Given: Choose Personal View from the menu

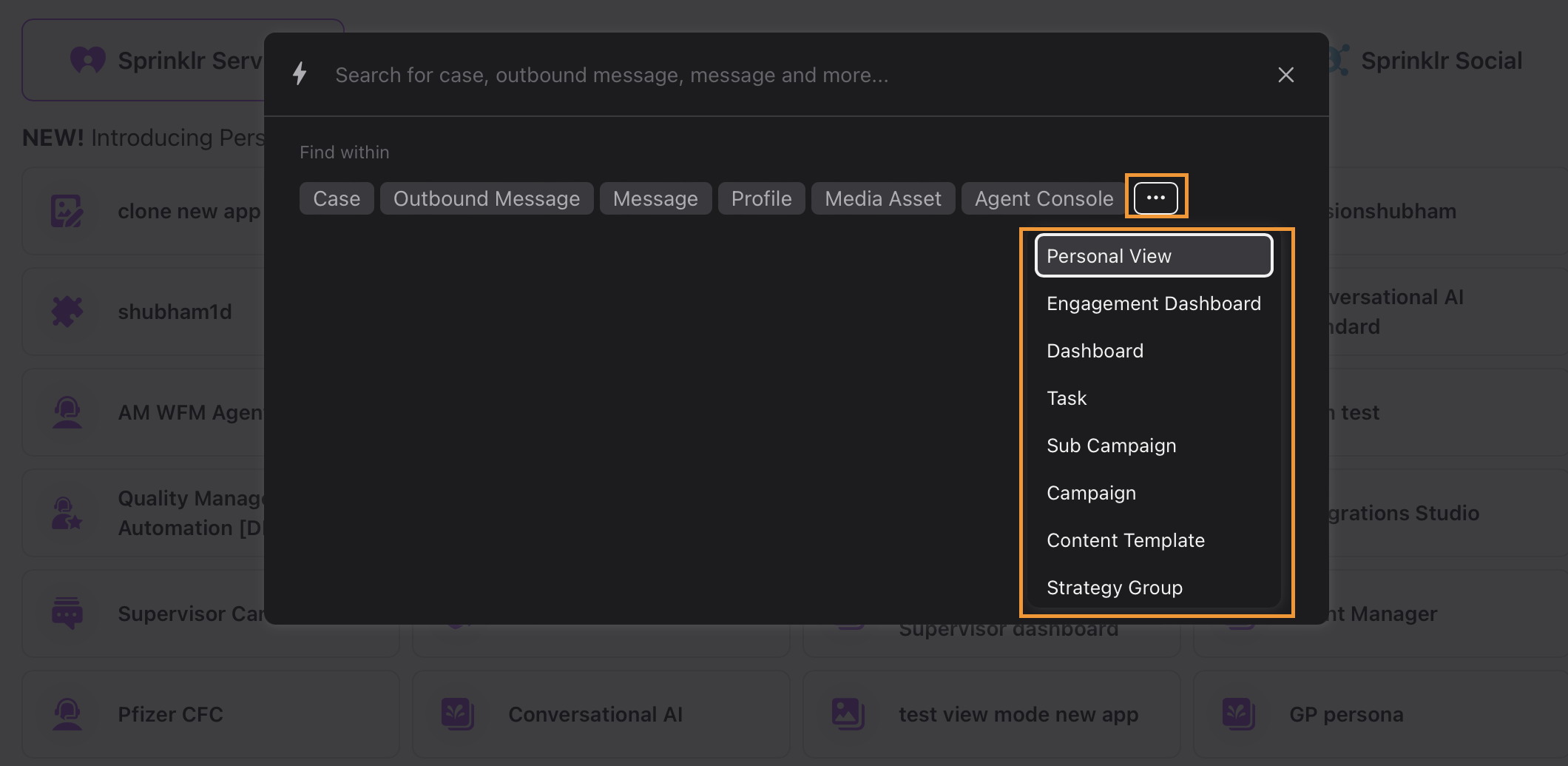Looking at the screenshot, I should pos(1154,256).
